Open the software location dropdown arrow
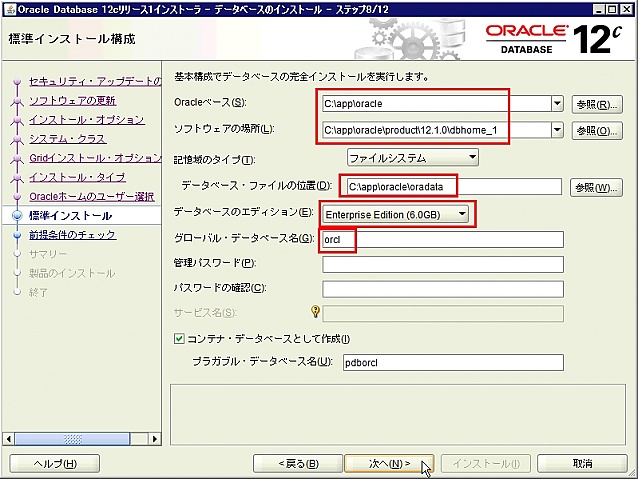This screenshot has height=479, width=638. tap(557, 130)
